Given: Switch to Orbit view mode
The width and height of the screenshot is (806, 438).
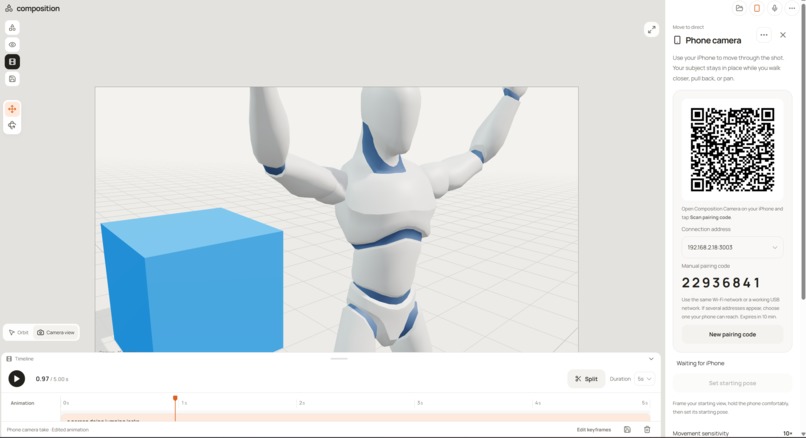Looking at the screenshot, I should 19,333.
